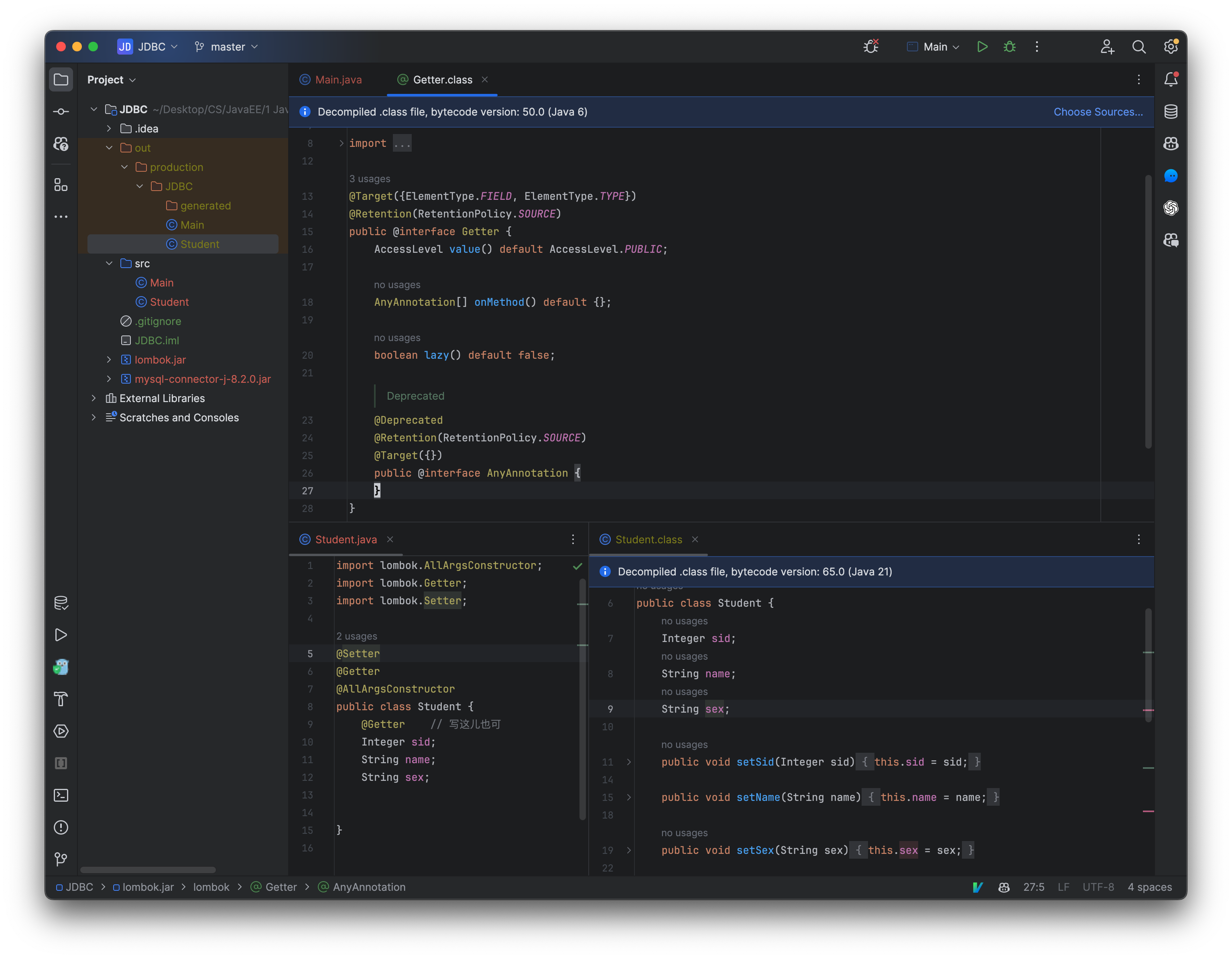This screenshot has width=1232, height=959.
Task: Open the toolbar More Actions menu
Action: [1037, 47]
